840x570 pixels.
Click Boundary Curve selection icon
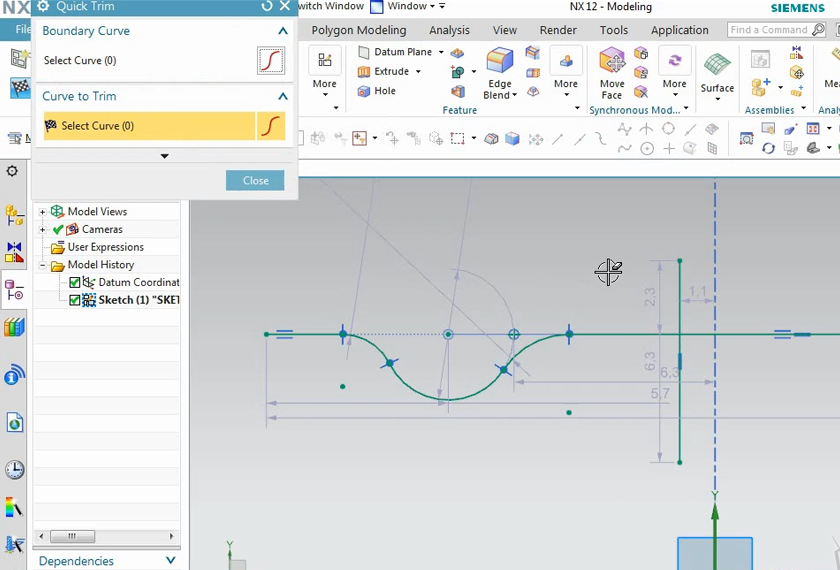click(271, 61)
